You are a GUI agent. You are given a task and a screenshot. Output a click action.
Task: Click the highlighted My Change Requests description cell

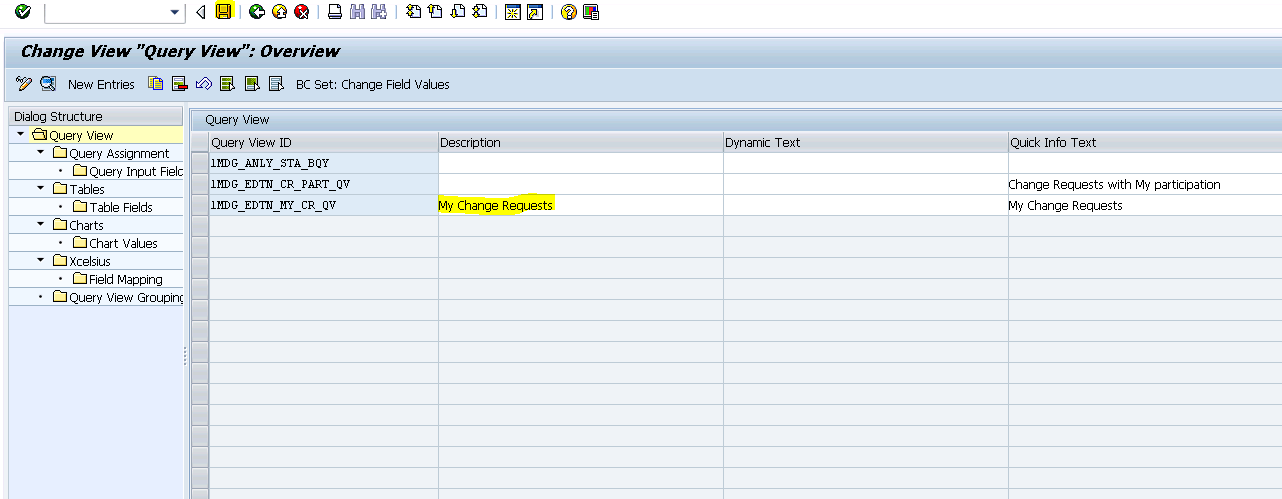tap(496, 205)
